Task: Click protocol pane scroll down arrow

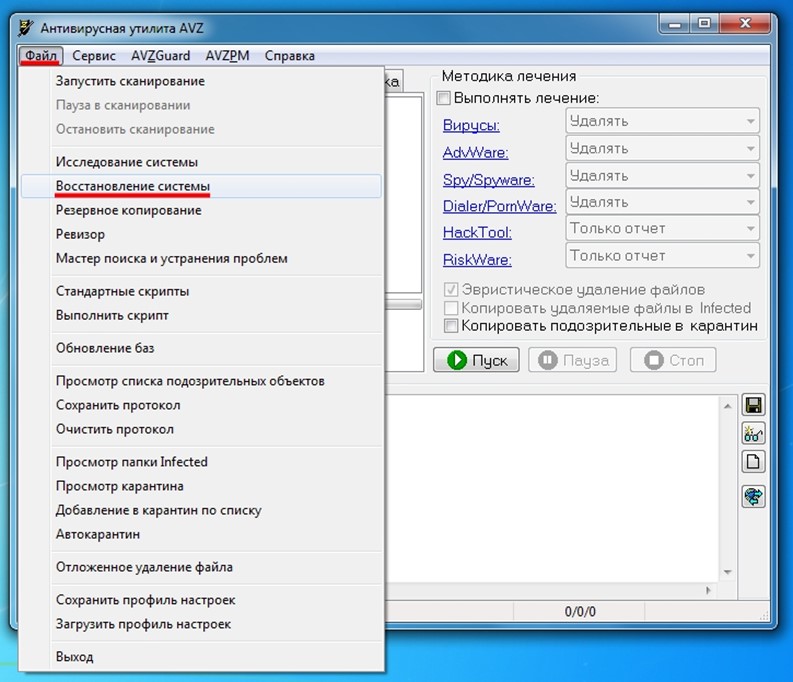Action: (x=727, y=572)
